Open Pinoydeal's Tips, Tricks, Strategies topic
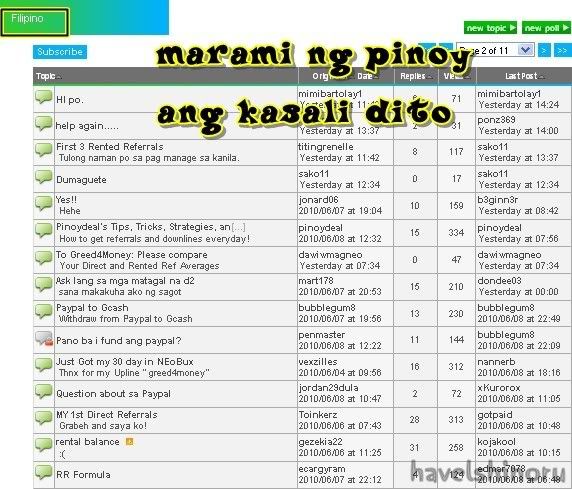This screenshot has height=489, width=572. pyautogui.click(x=151, y=227)
